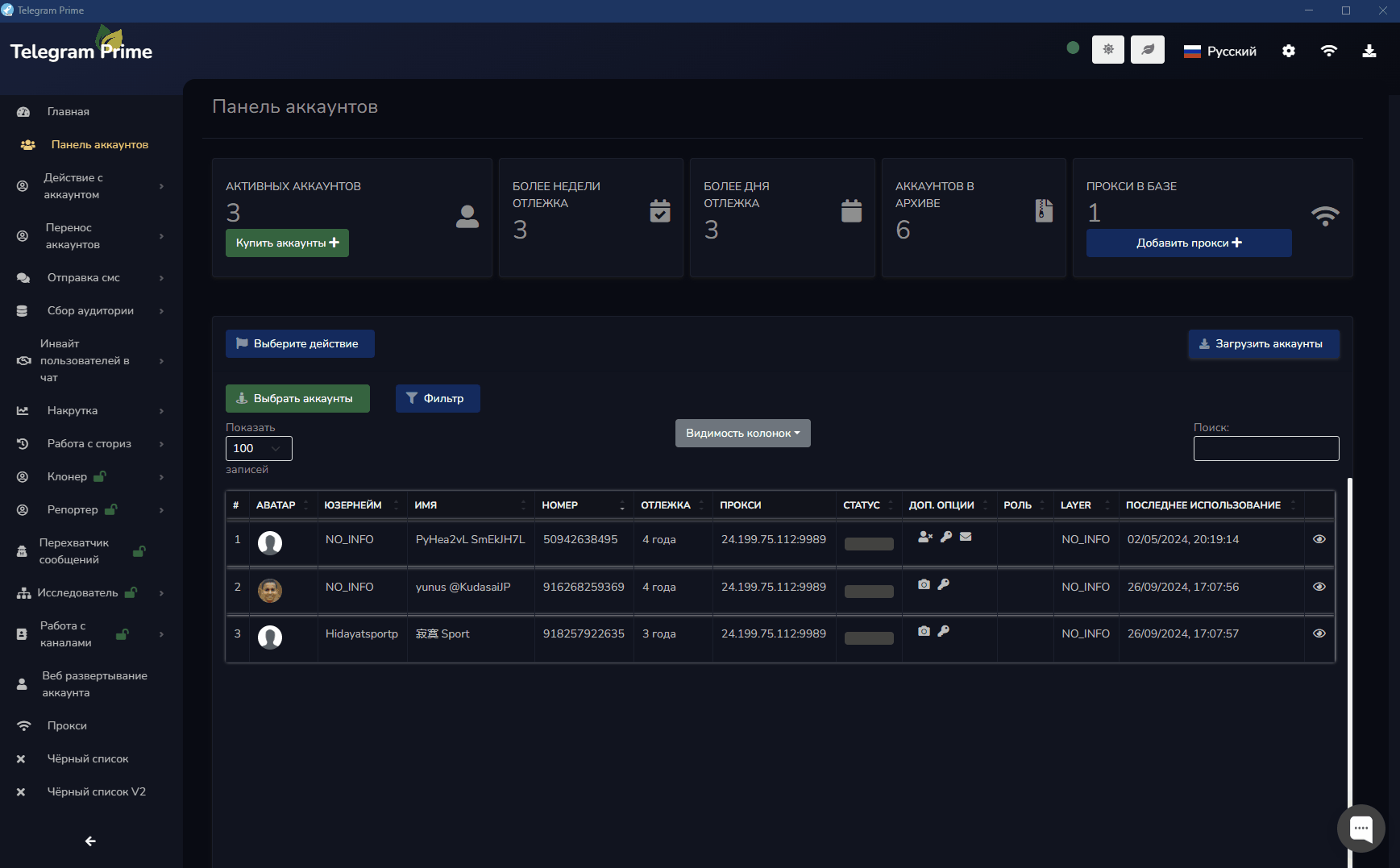Go to Главная in the sidebar
The height and width of the screenshot is (868, 1400).
(x=68, y=111)
